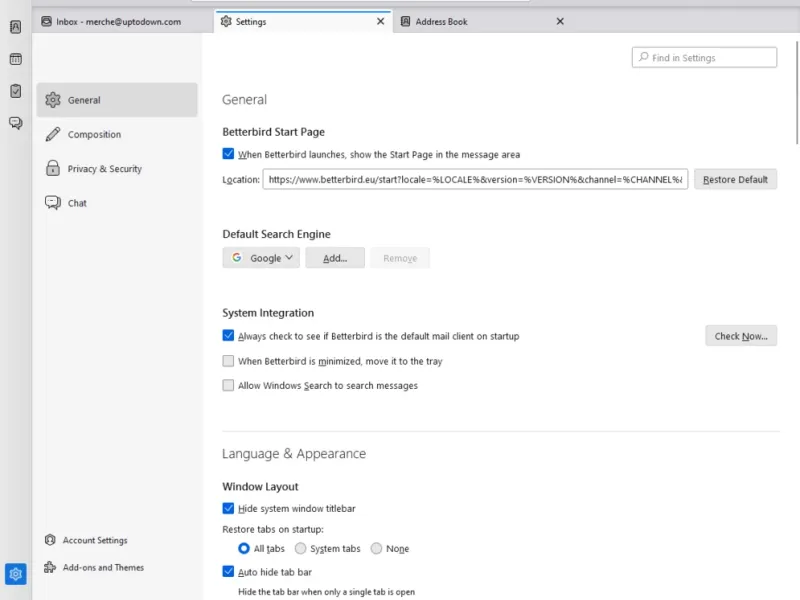Click the blue Settings gear icon at bottom-left

(x=15, y=574)
